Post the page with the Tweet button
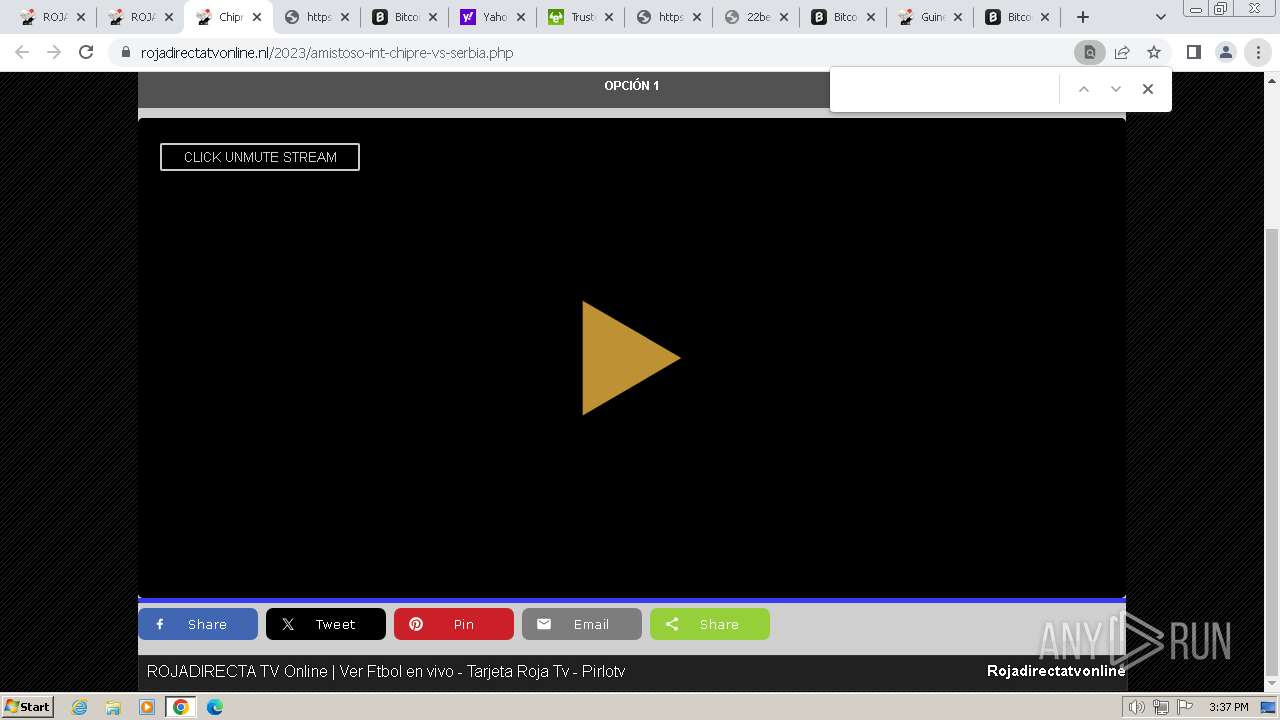The image size is (1280, 720). pos(326,624)
